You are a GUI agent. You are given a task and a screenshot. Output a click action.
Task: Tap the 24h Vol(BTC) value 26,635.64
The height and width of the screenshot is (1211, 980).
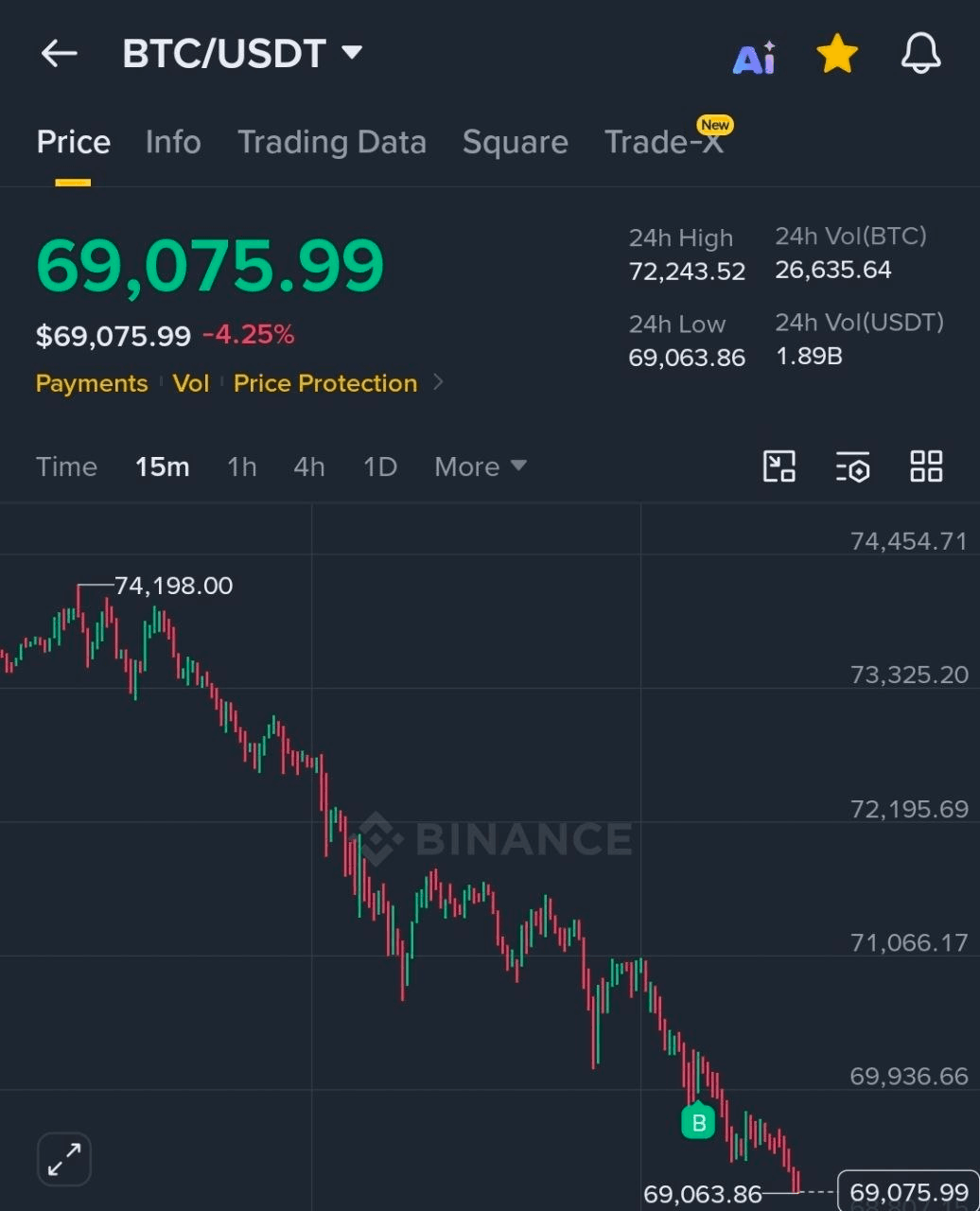coord(833,270)
